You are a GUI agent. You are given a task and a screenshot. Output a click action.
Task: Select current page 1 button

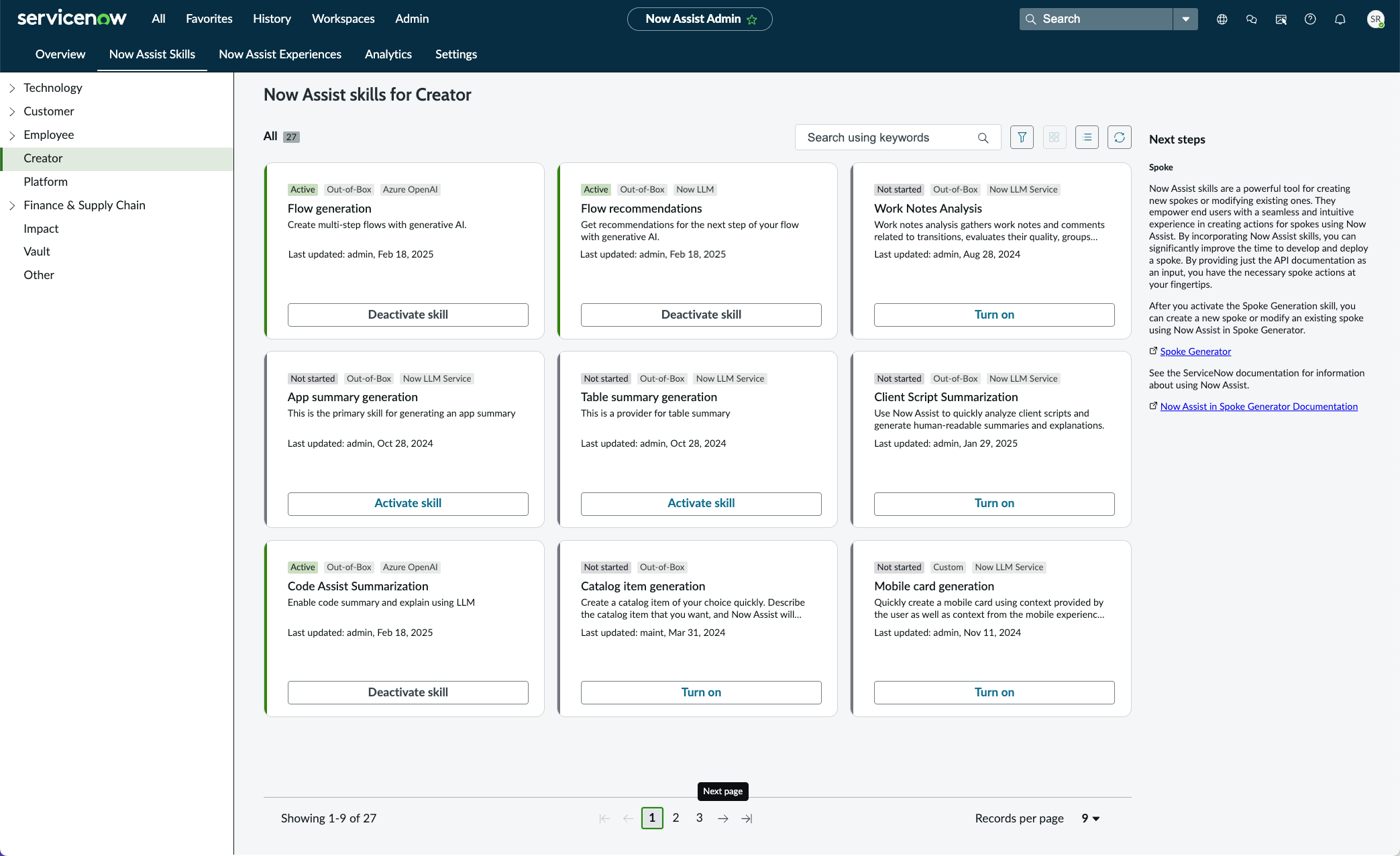[x=652, y=818]
